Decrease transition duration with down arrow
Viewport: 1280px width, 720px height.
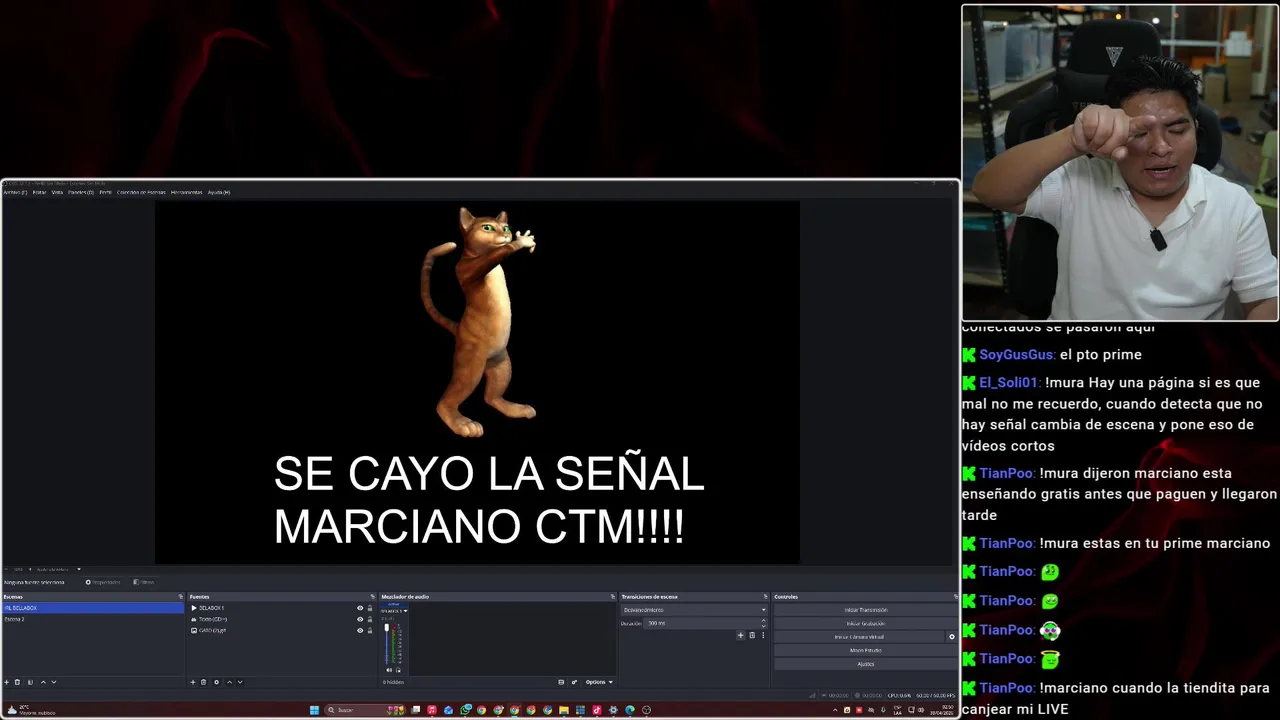[763, 626]
